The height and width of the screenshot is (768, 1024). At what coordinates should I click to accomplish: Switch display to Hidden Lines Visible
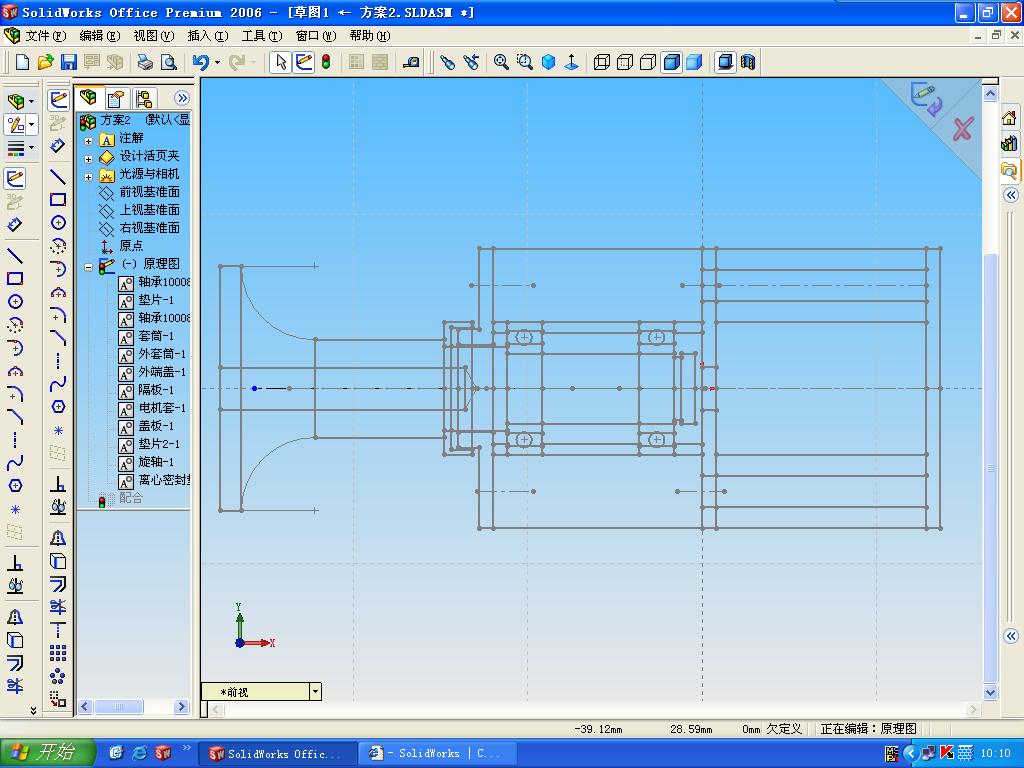click(x=625, y=62)
